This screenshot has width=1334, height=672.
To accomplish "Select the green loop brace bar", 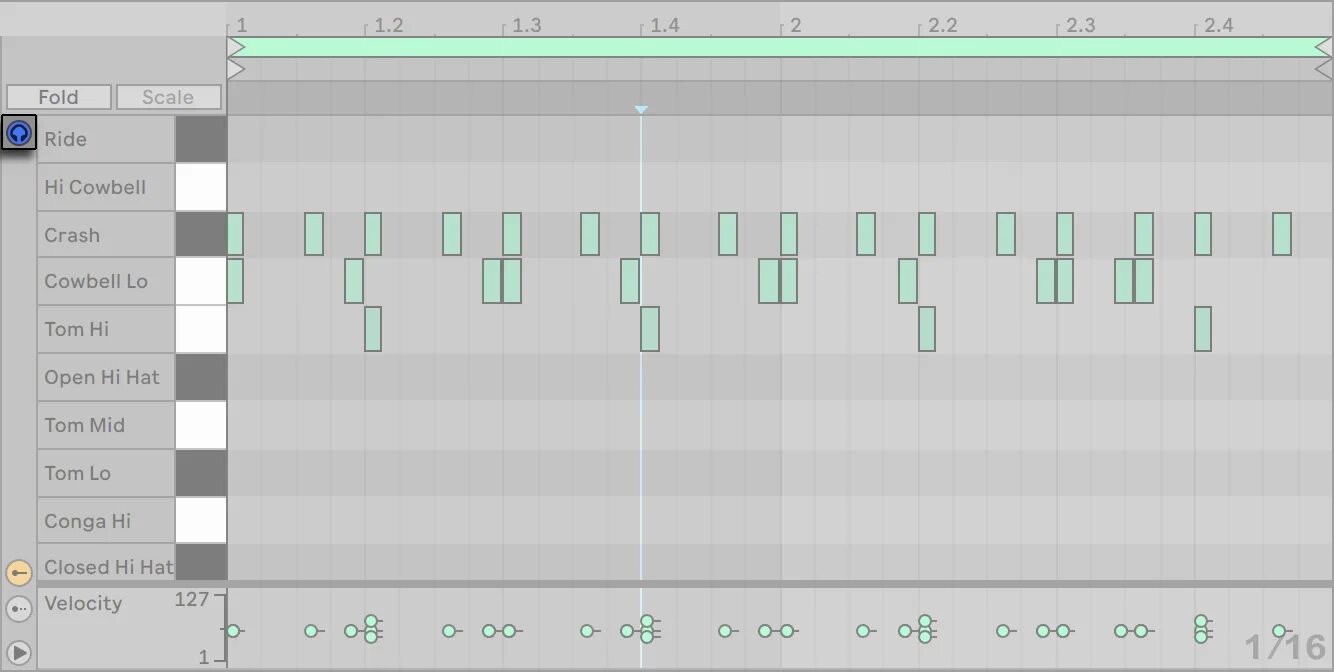I will 780,47.
